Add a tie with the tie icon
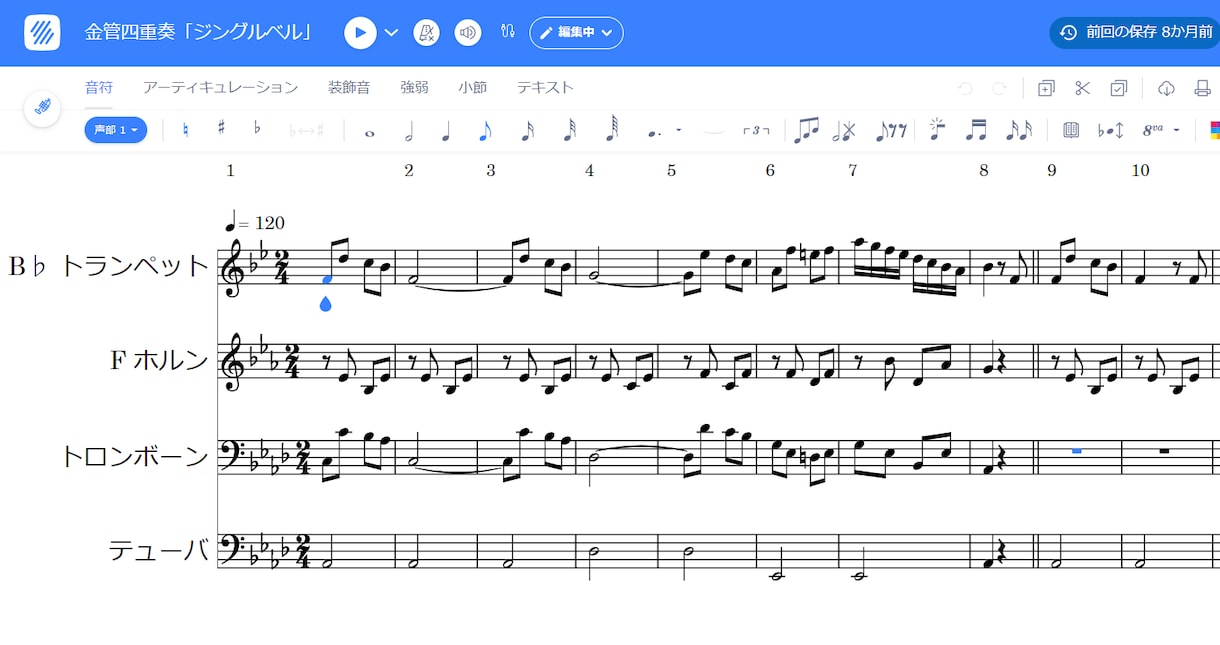 point(712,131)
